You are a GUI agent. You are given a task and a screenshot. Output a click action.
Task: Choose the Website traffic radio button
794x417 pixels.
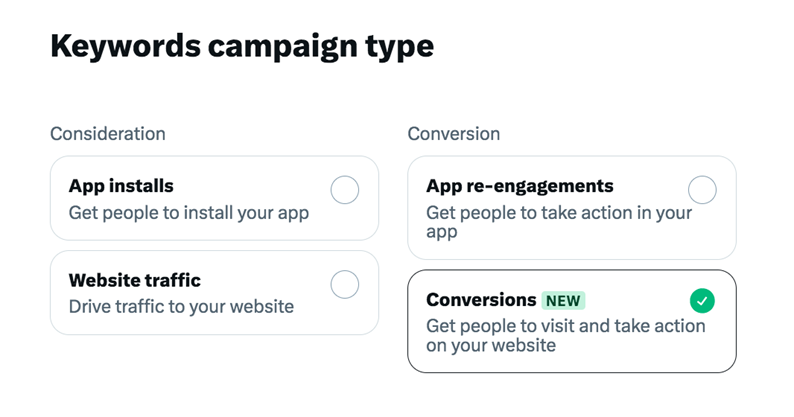[x=345, y=285]
